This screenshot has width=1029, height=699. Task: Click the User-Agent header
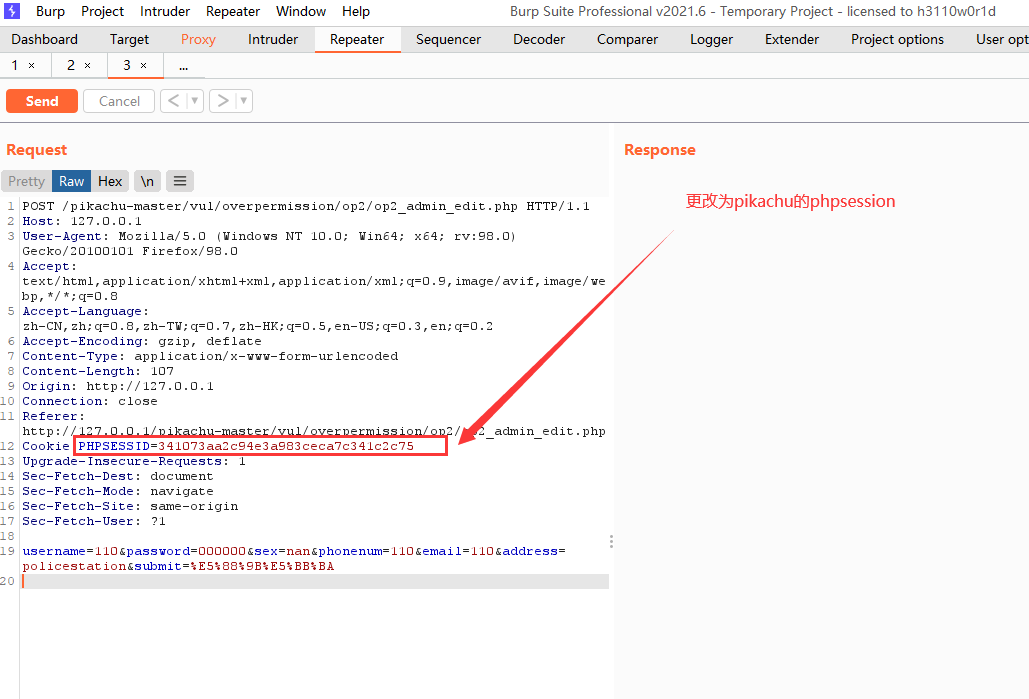269,244
